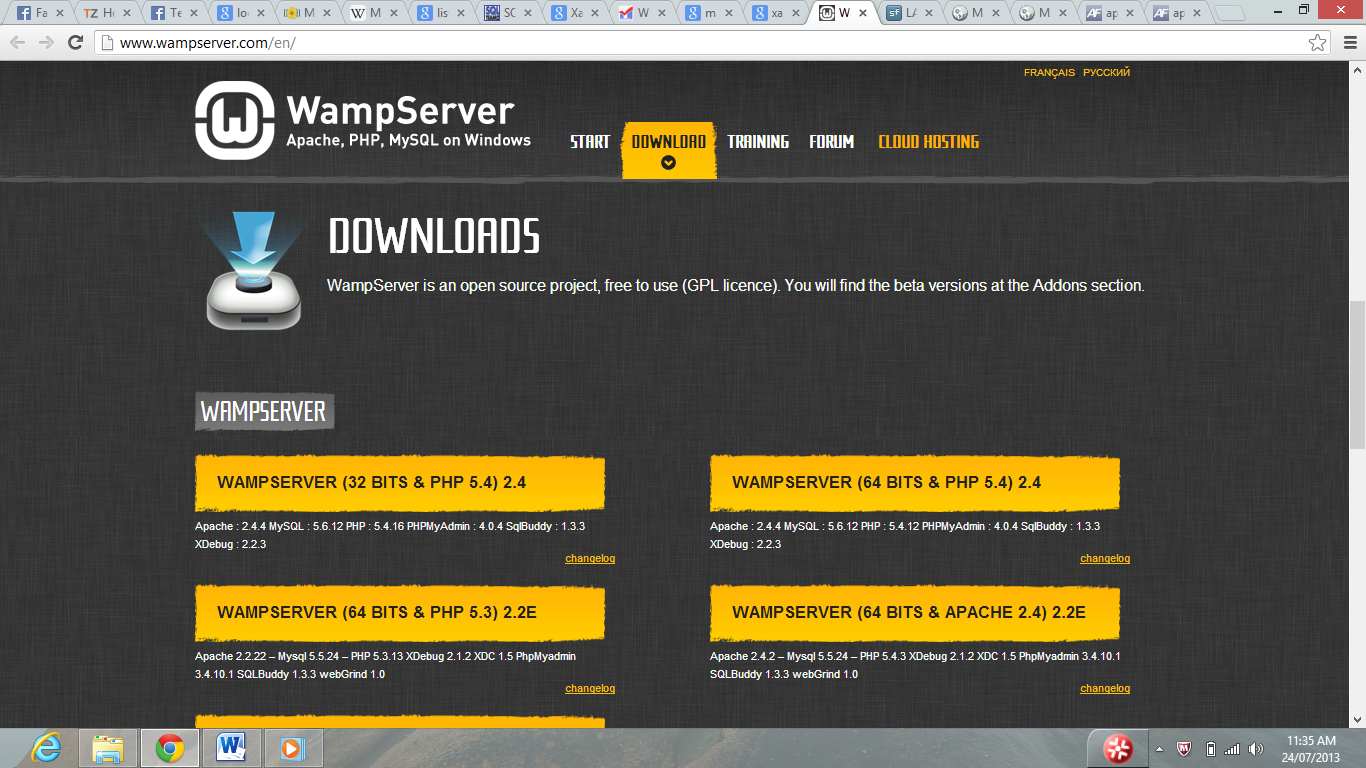Click the WAMPSERVER section heading label
Image resolution: width=1366 pixels, height=768 pixels.
pyautogui.click(x=264, y=412)
